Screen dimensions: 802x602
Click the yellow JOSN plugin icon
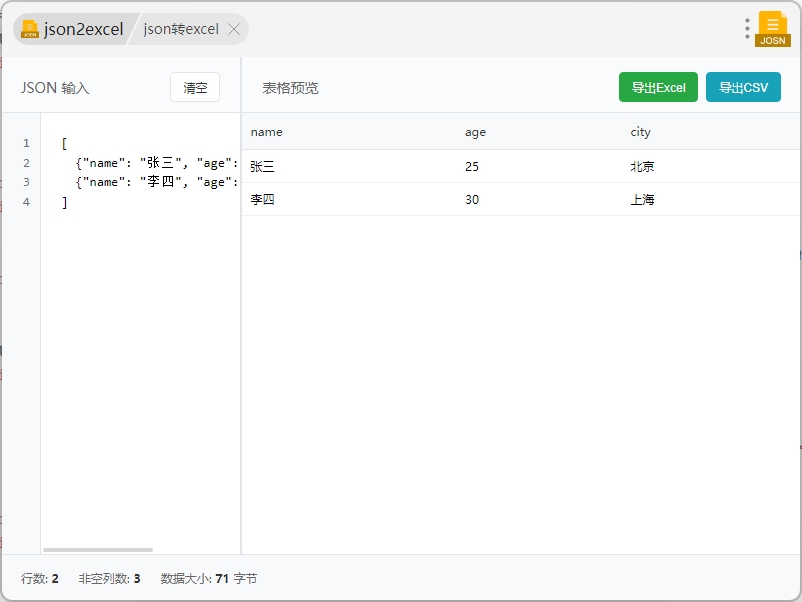772,28
